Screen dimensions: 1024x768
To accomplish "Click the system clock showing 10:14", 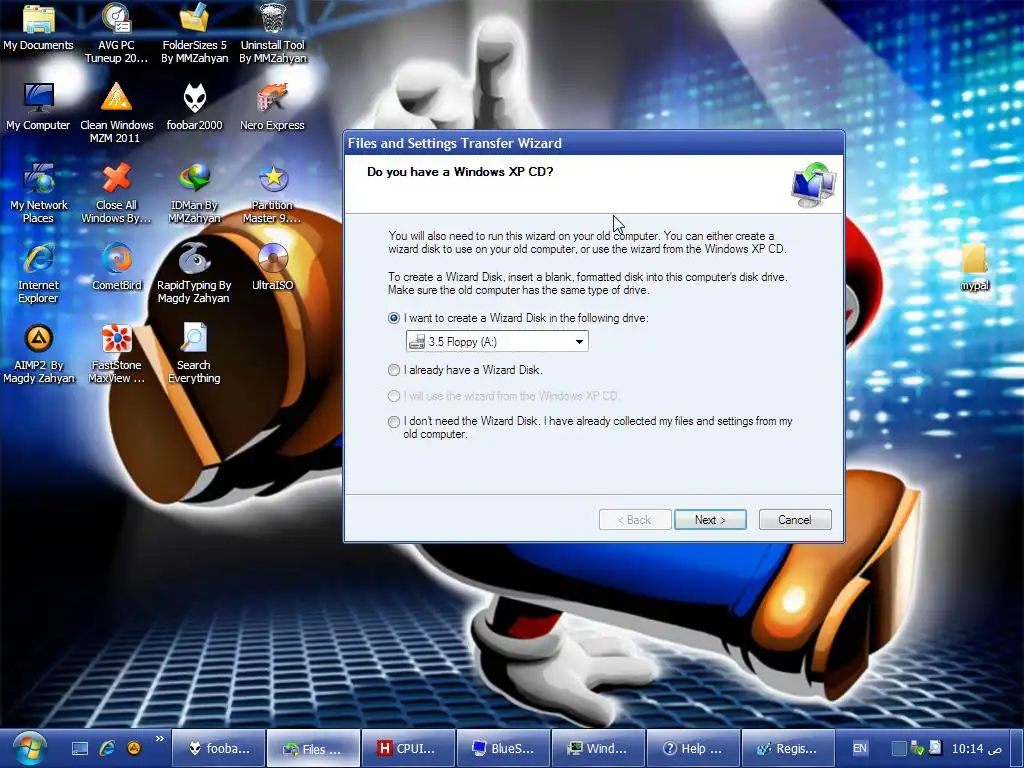I will (x=976, y=748).
